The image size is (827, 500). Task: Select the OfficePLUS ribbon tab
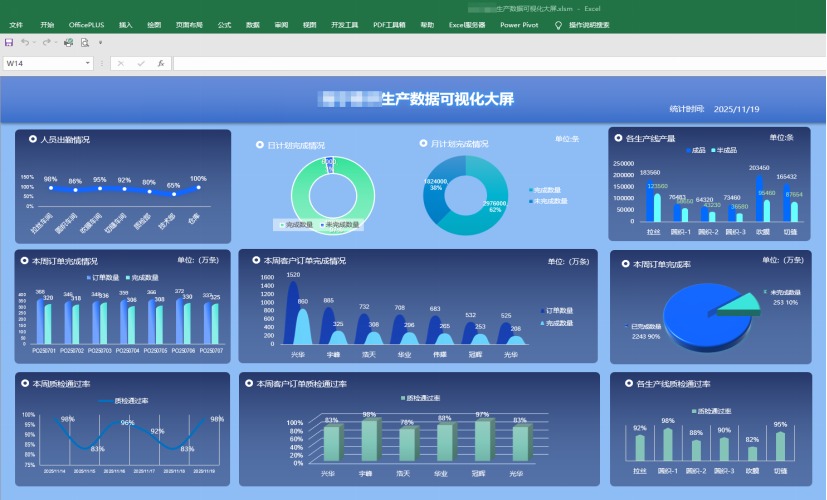[86, 24]
